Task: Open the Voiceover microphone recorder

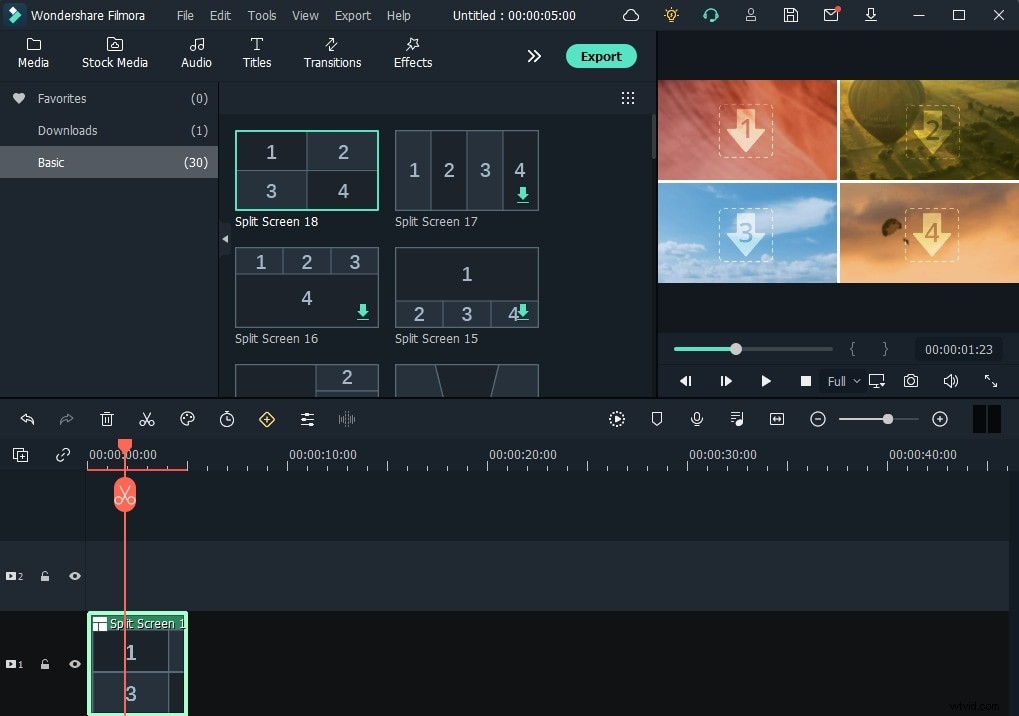Action: click(696, 419)
